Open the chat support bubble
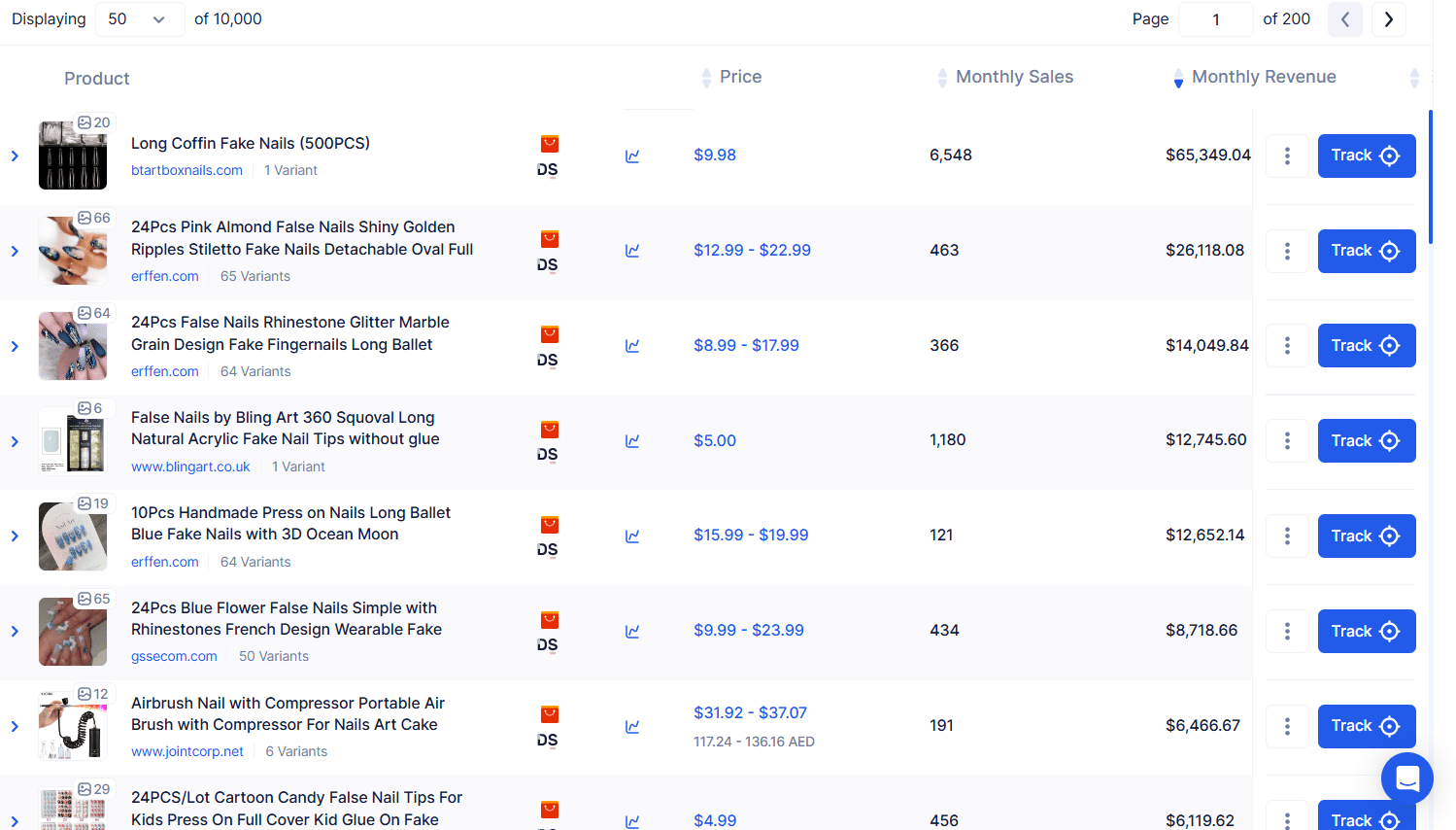The image size is (1456, 830). pos(1407,778)
